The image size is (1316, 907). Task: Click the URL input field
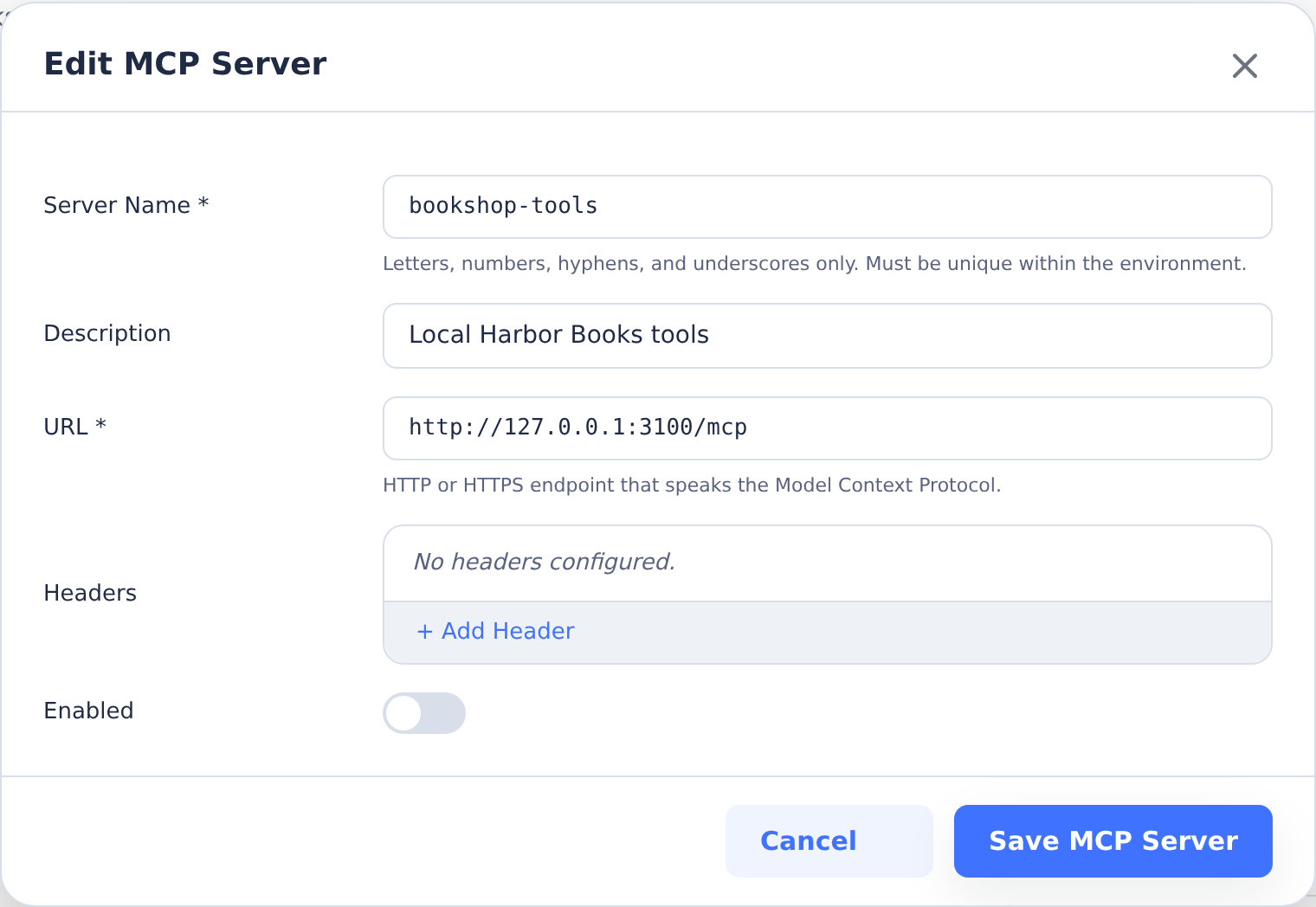[827, 428]
